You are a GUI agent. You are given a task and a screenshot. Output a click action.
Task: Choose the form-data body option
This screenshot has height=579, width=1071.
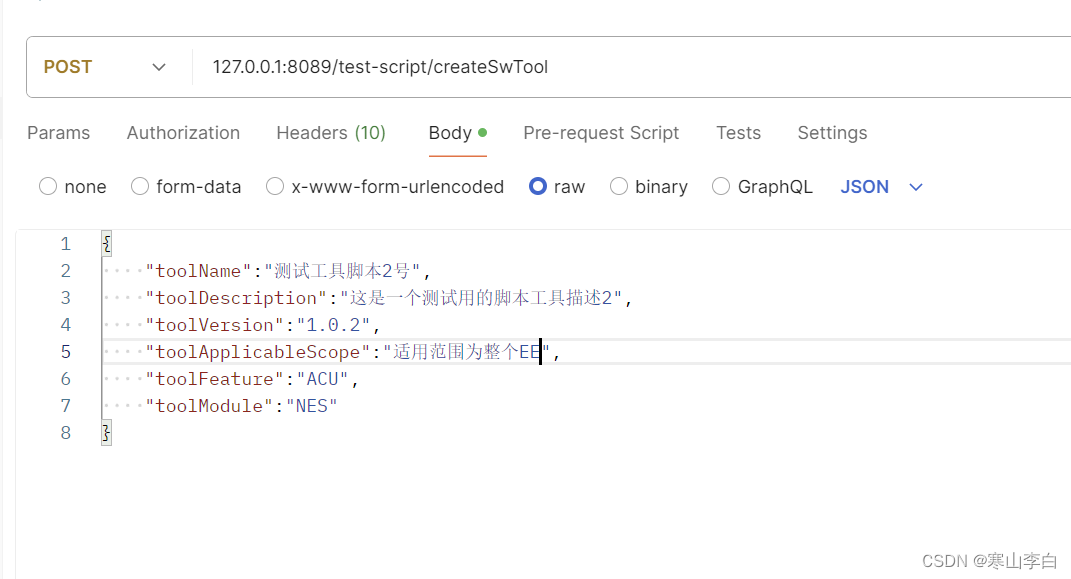tap(139, 186)
